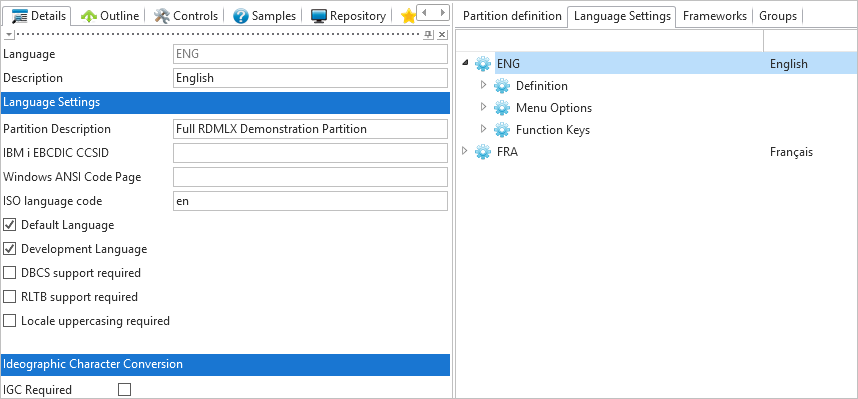Expand the Menu Options tree node
Screen dimensions: 858x399
[483, 107]
